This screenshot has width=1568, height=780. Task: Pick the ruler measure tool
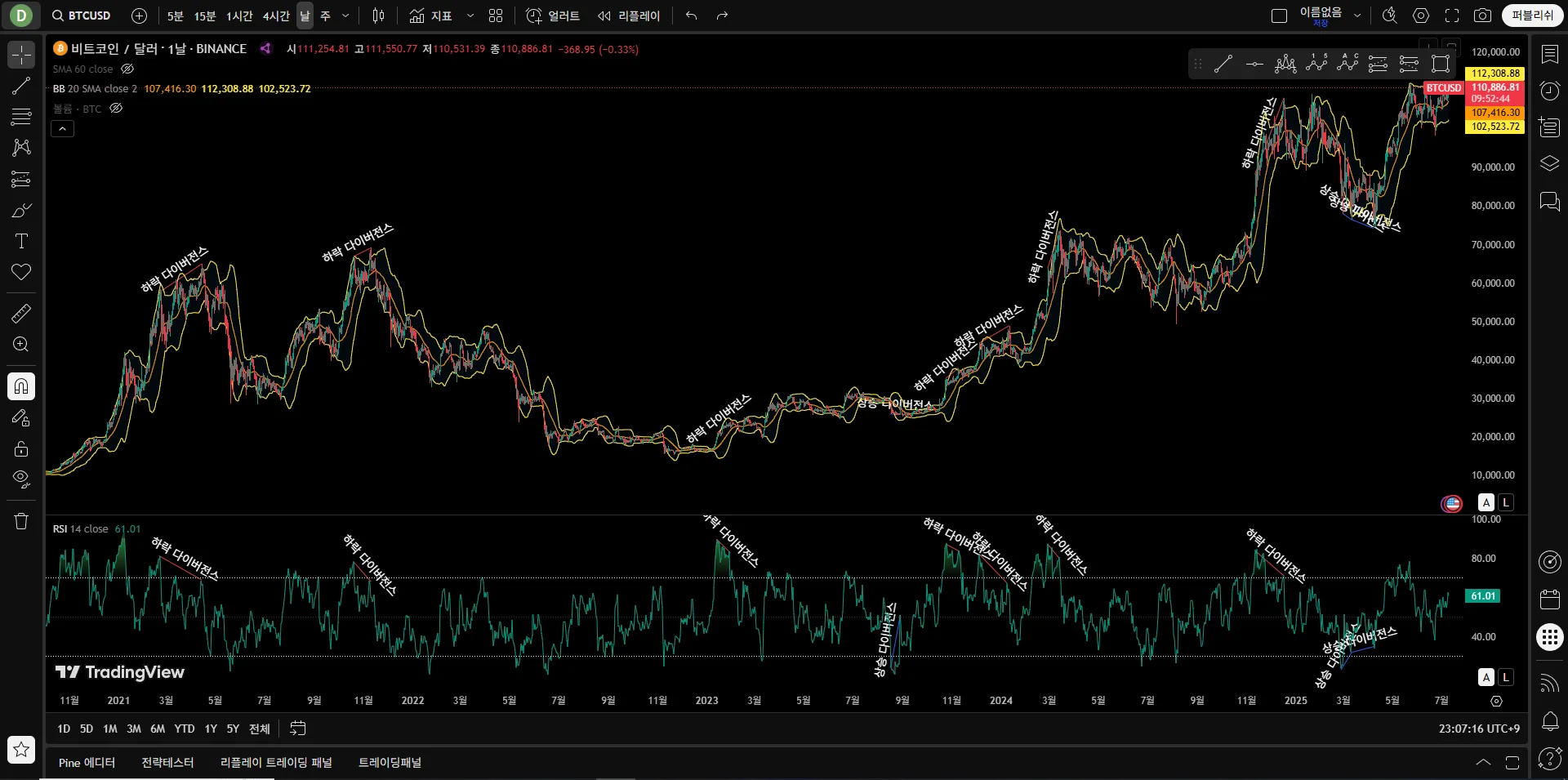click(21, 313)
